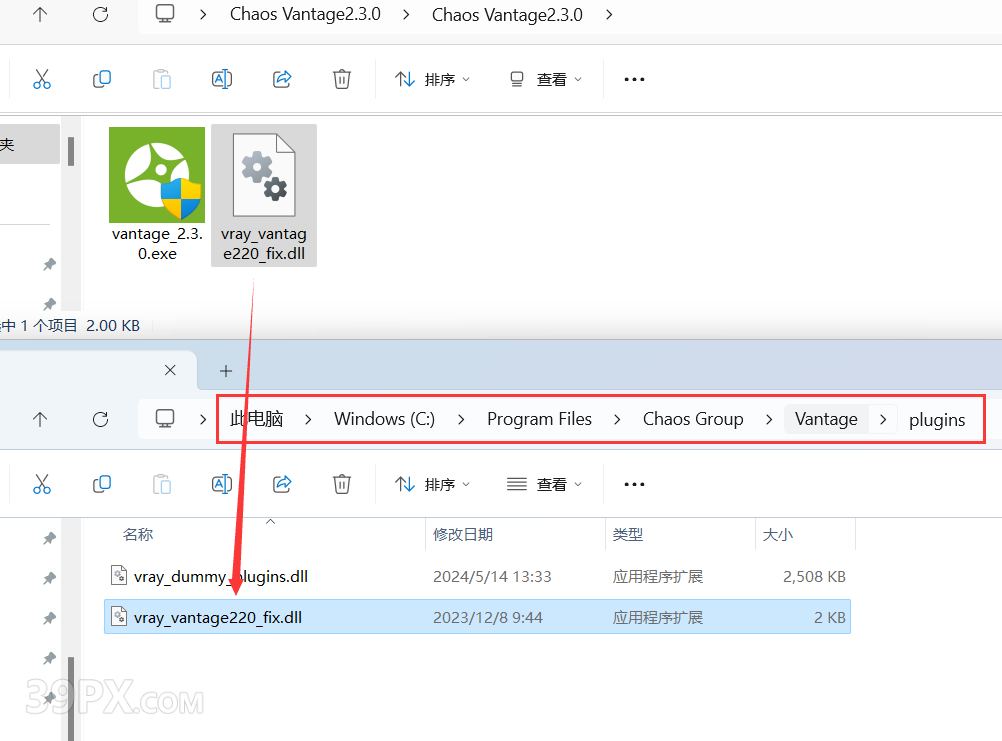The image size is (1002, 741).
Task: Select the vantage_2.3.0.exe installer file
Action: pyautogui.click(x=157, y=195)
